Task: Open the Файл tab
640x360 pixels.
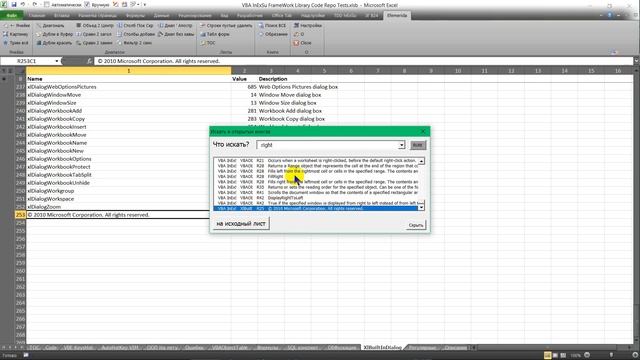Action: 11,16
